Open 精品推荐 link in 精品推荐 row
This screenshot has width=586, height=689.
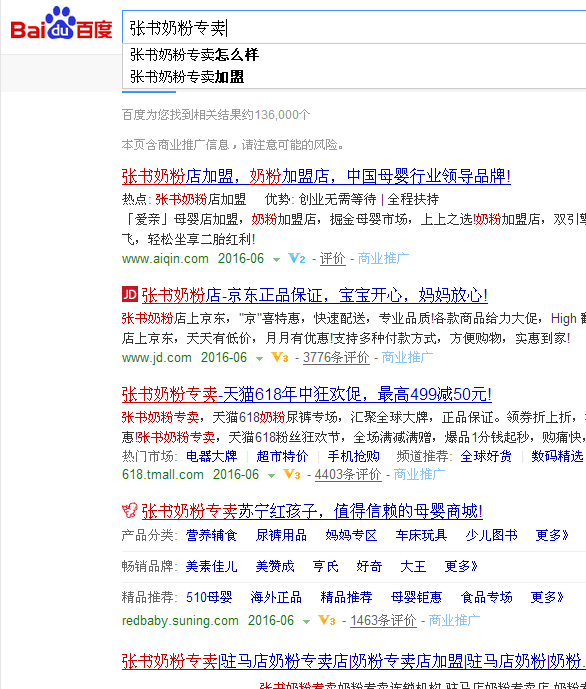346,597
